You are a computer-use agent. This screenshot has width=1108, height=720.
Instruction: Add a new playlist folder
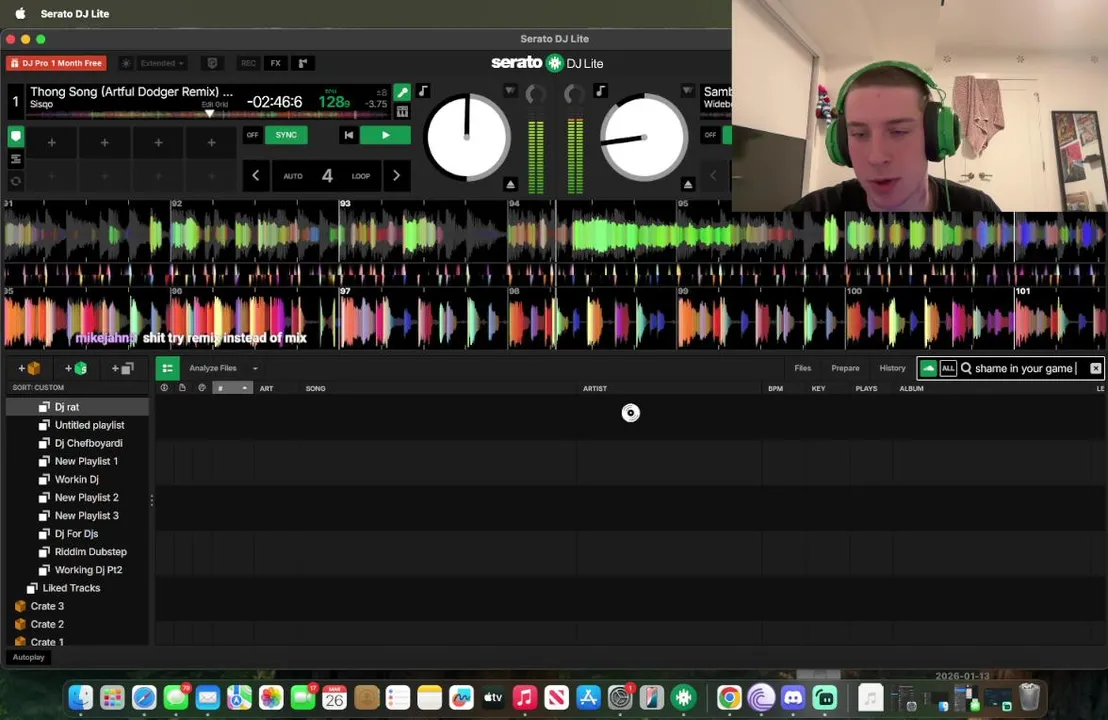(x=122, y=368)
